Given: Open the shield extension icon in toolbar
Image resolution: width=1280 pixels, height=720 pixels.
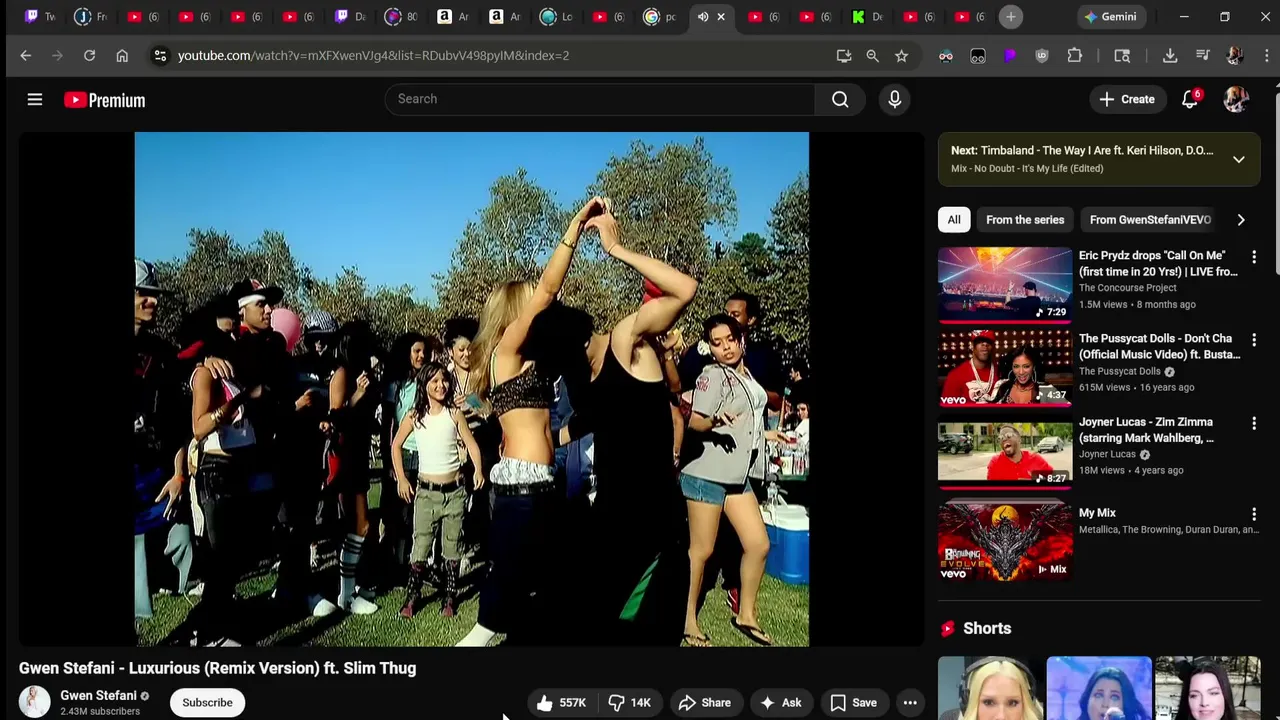Looking at the screenshot, I should click(x=1042, y=56).
